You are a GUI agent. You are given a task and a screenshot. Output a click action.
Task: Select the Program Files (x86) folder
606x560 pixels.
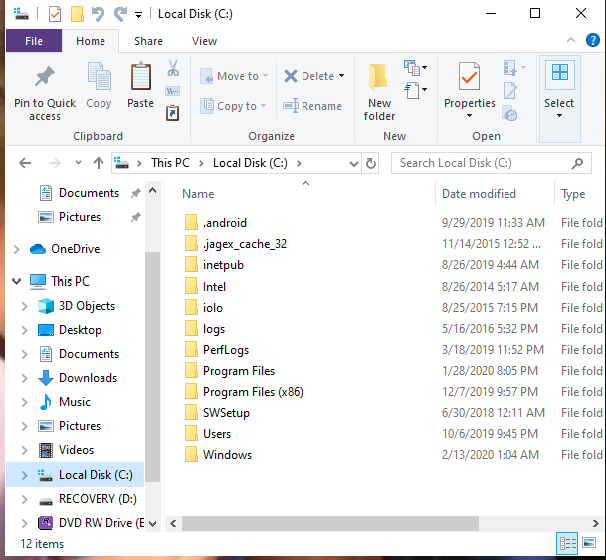(253, 392)
